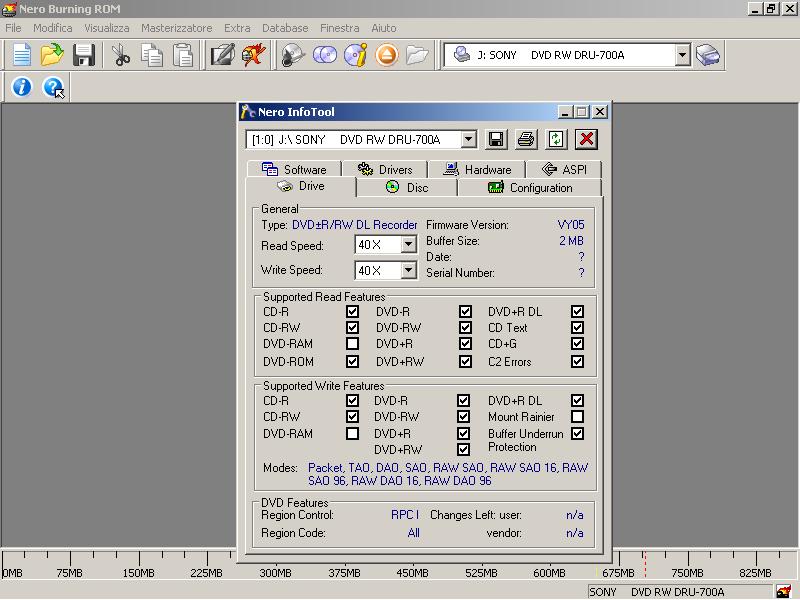Open the Masterizzatore menu
The image size is (800, 600).
[177, 28]
